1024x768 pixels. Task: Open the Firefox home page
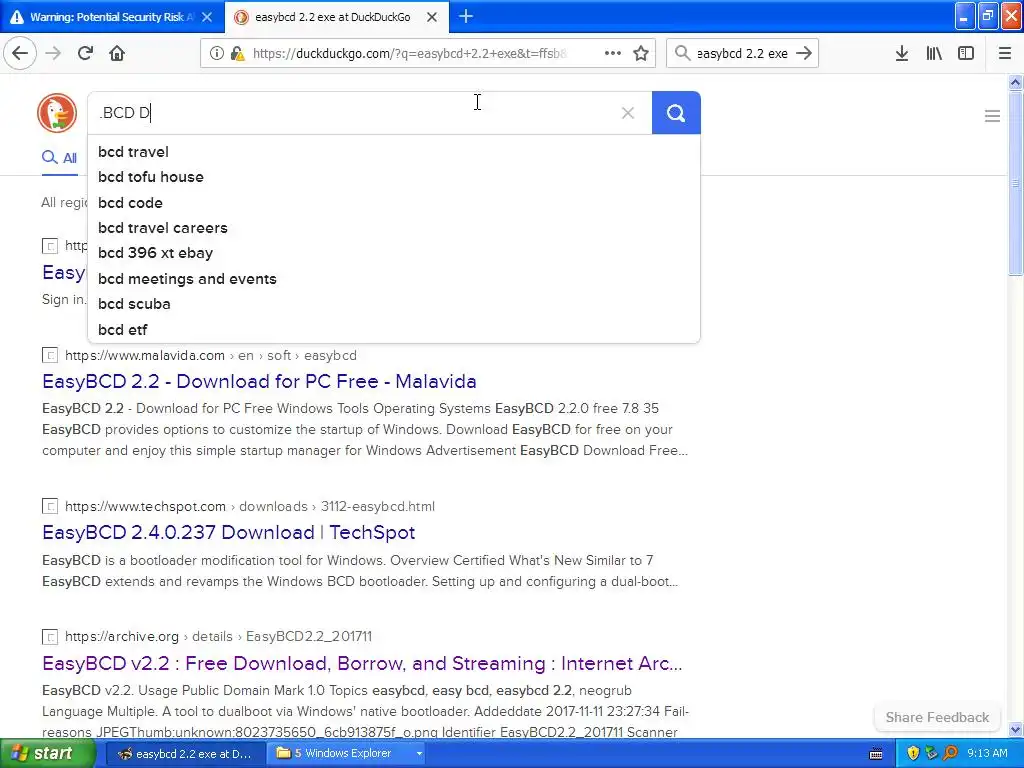pyautogui.click(x=117, y=54)
